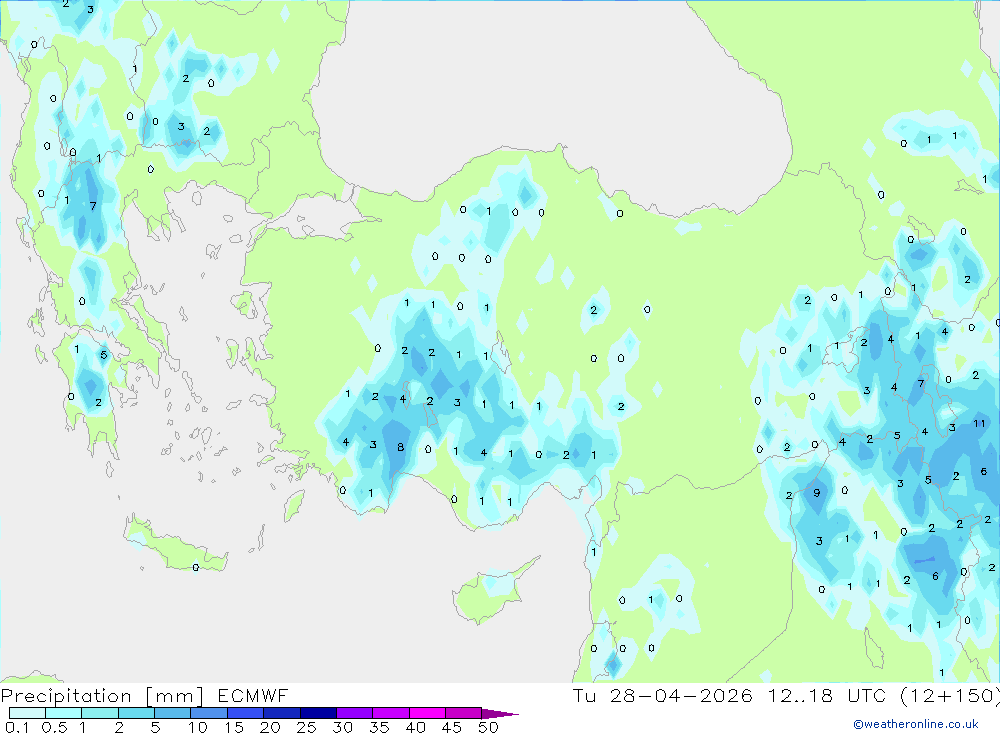Click the legend scale label '5'
The height and width of the screenshot is (733, 1000).
tap(155, 727)
